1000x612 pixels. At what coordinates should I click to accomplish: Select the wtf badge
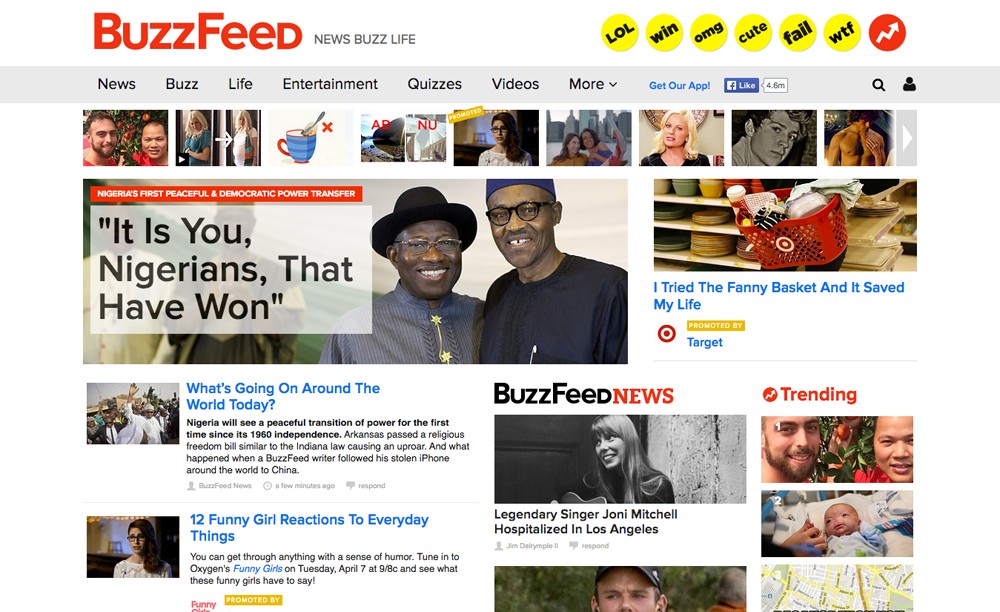point(842,33)
